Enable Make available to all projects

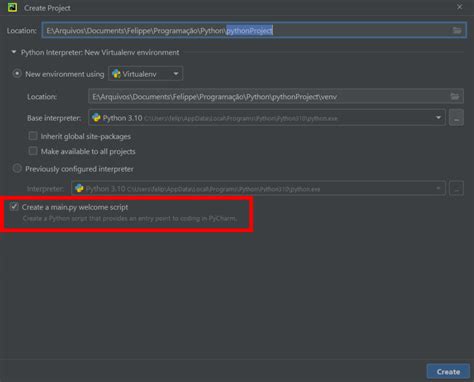click(33, 151)
